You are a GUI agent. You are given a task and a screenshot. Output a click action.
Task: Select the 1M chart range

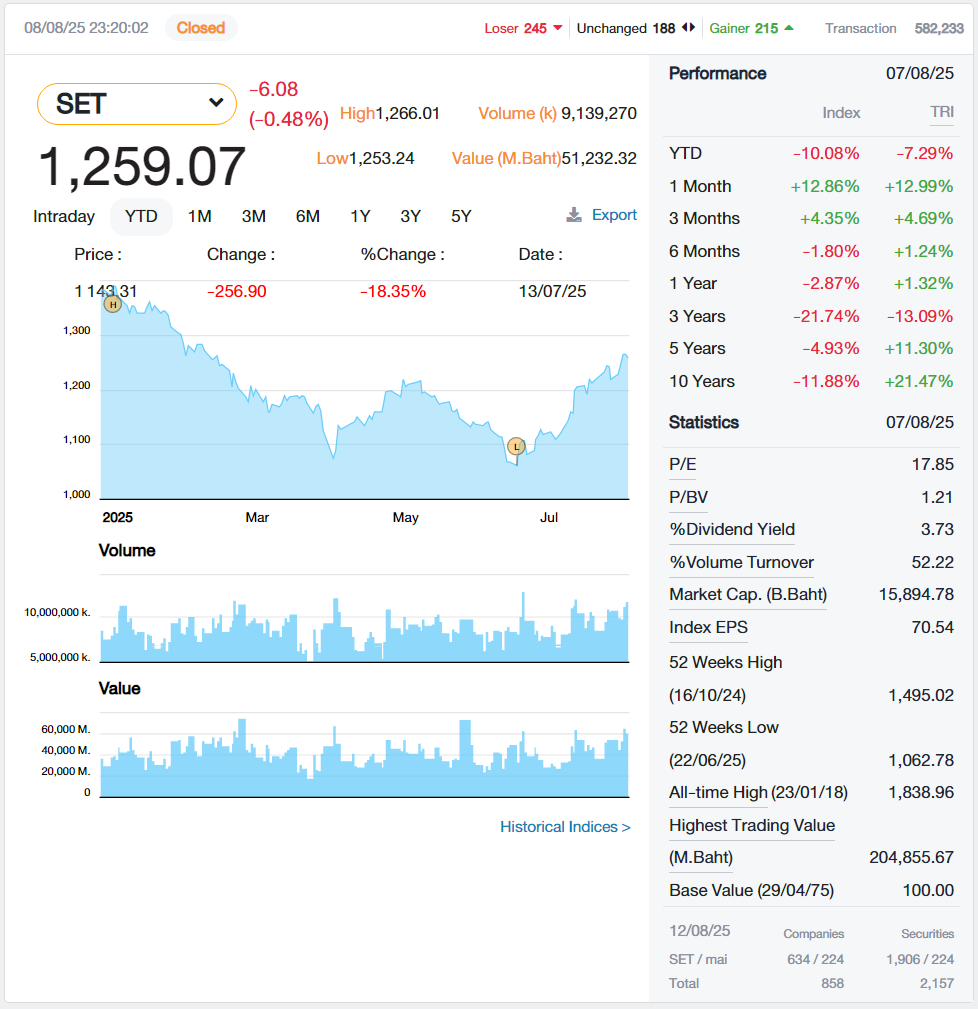[199, 216]
